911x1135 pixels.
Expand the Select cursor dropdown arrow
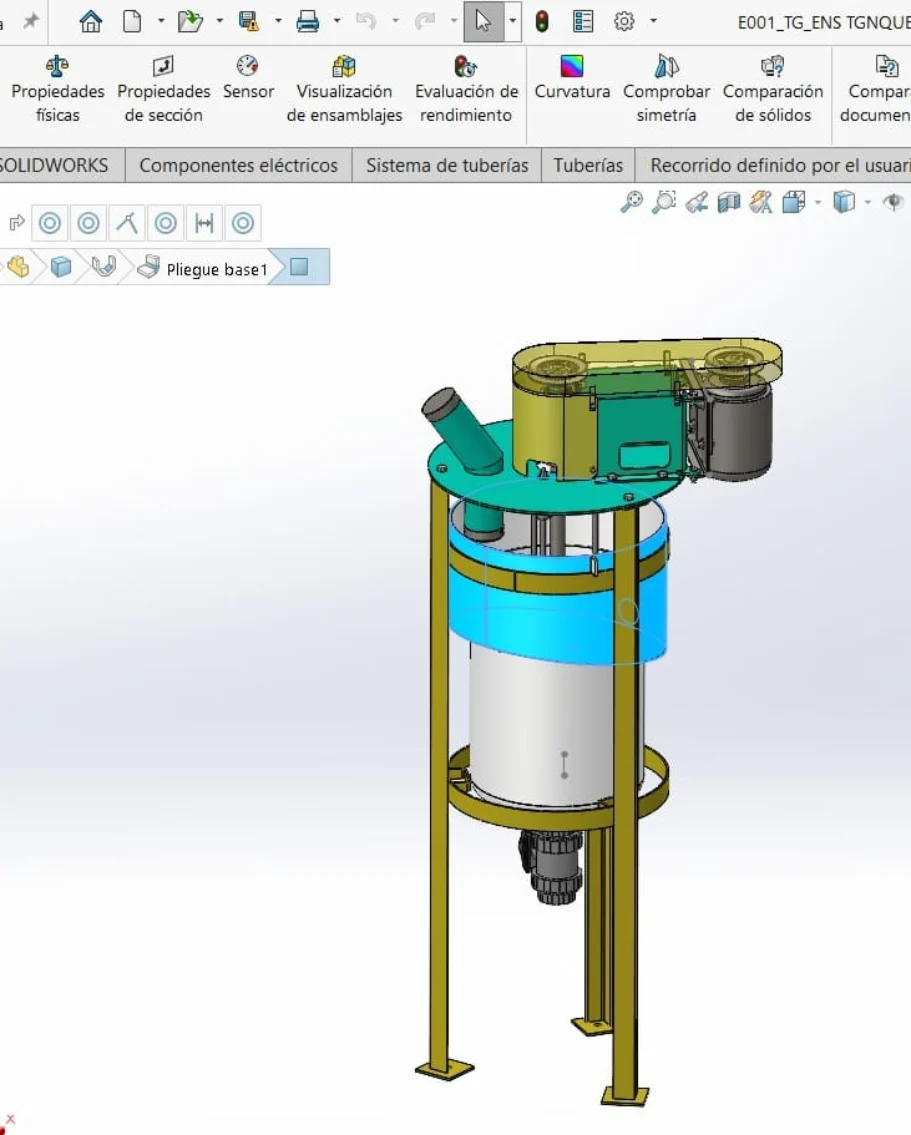pos(512,21)
